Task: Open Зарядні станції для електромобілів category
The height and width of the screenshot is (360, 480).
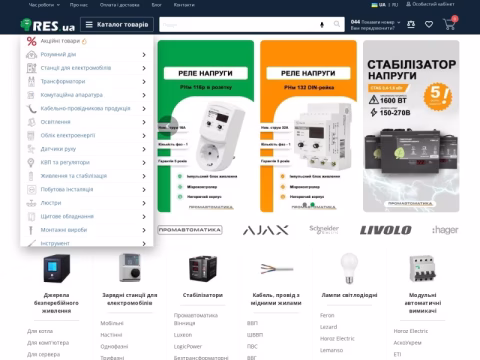Action: [130, 299]
